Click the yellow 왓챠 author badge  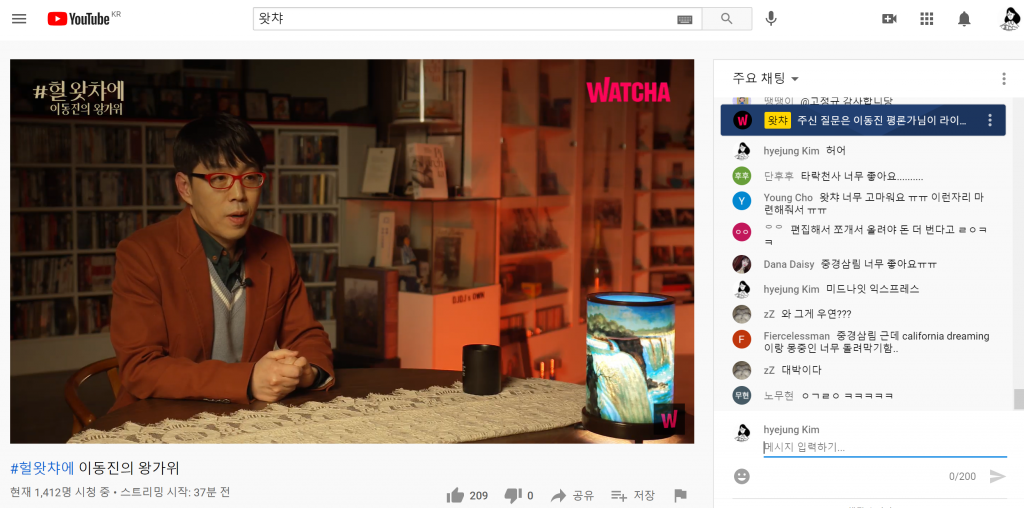click(777, 120)
